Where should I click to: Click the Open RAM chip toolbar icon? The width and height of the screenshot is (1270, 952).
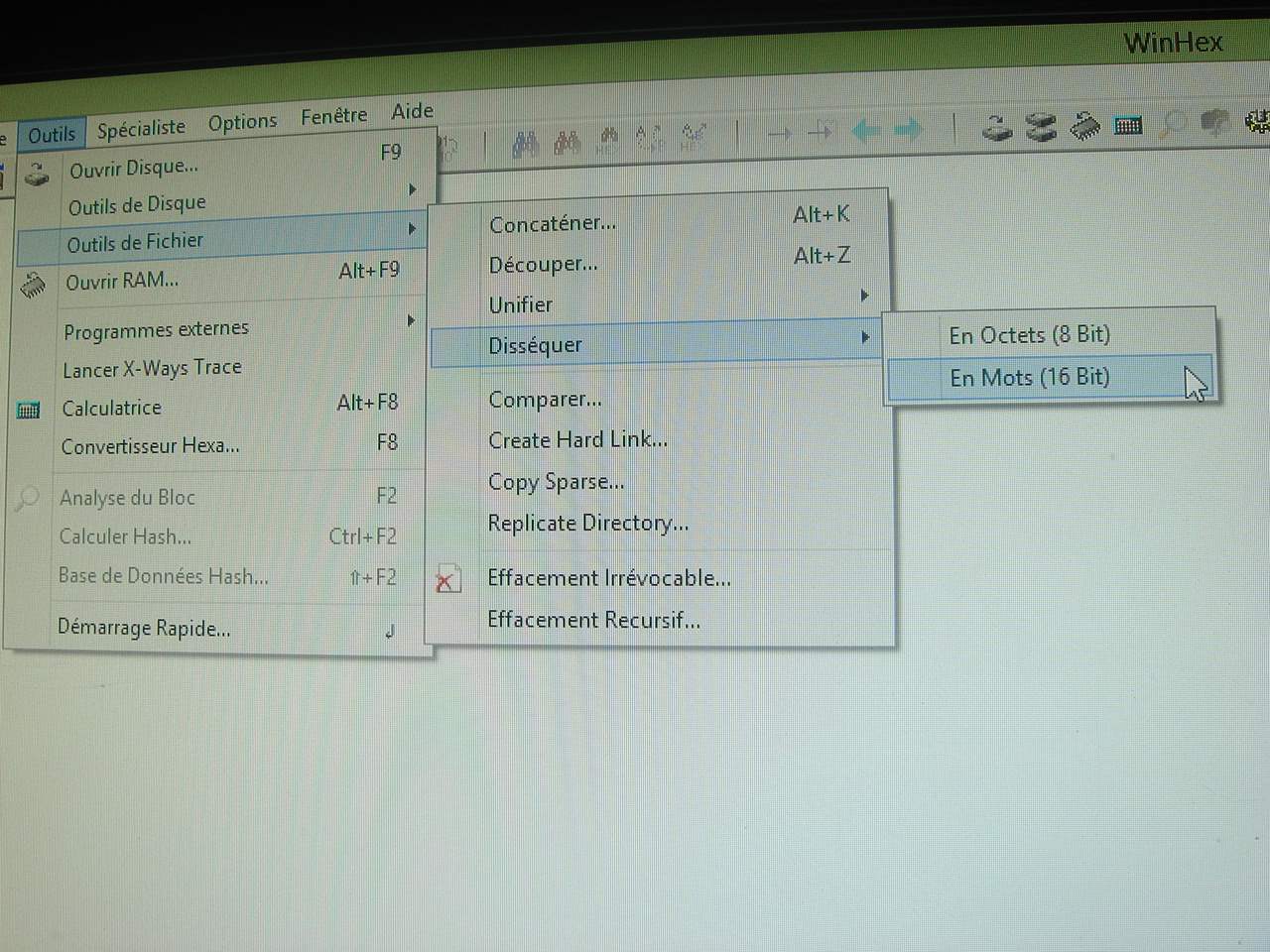point(1084,126)
